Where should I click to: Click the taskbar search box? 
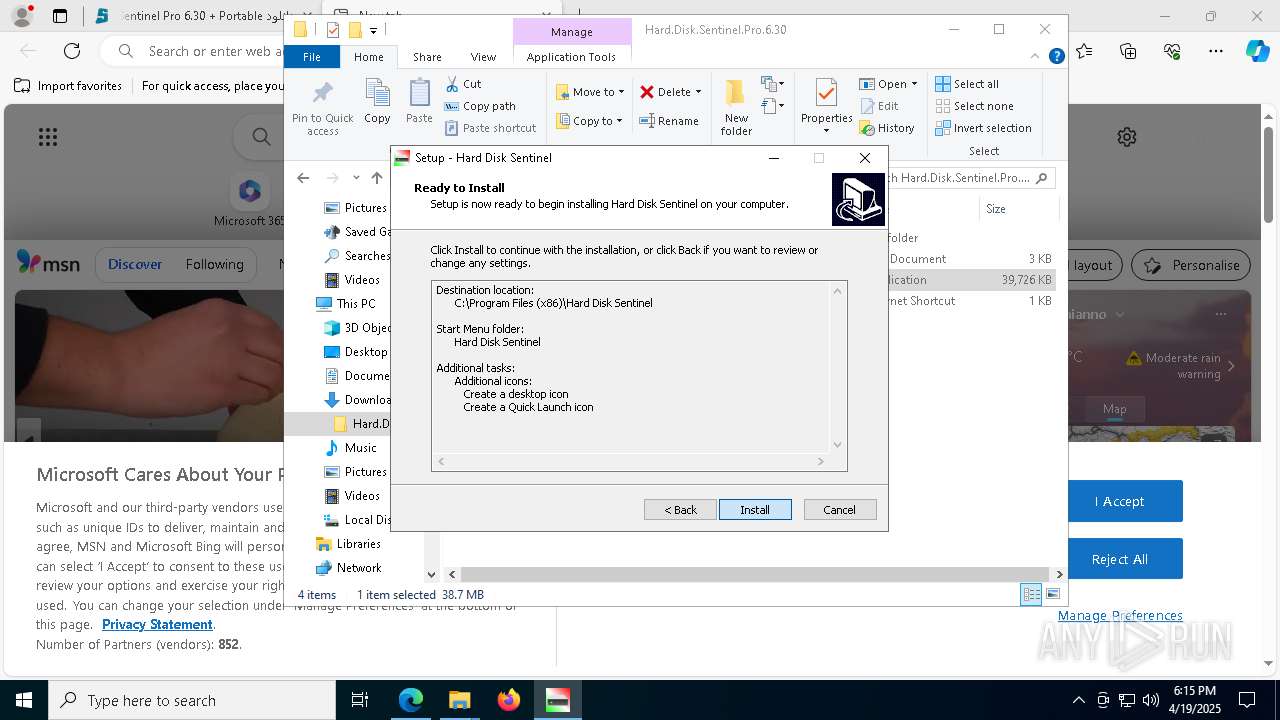(x=192, y=700)
